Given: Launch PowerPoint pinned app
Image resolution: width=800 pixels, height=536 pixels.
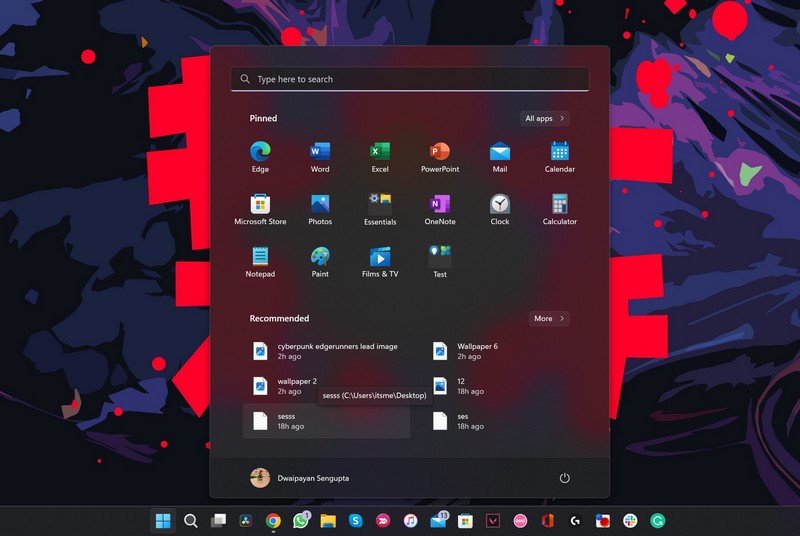Looking at the screenshot, I should 440,156.
